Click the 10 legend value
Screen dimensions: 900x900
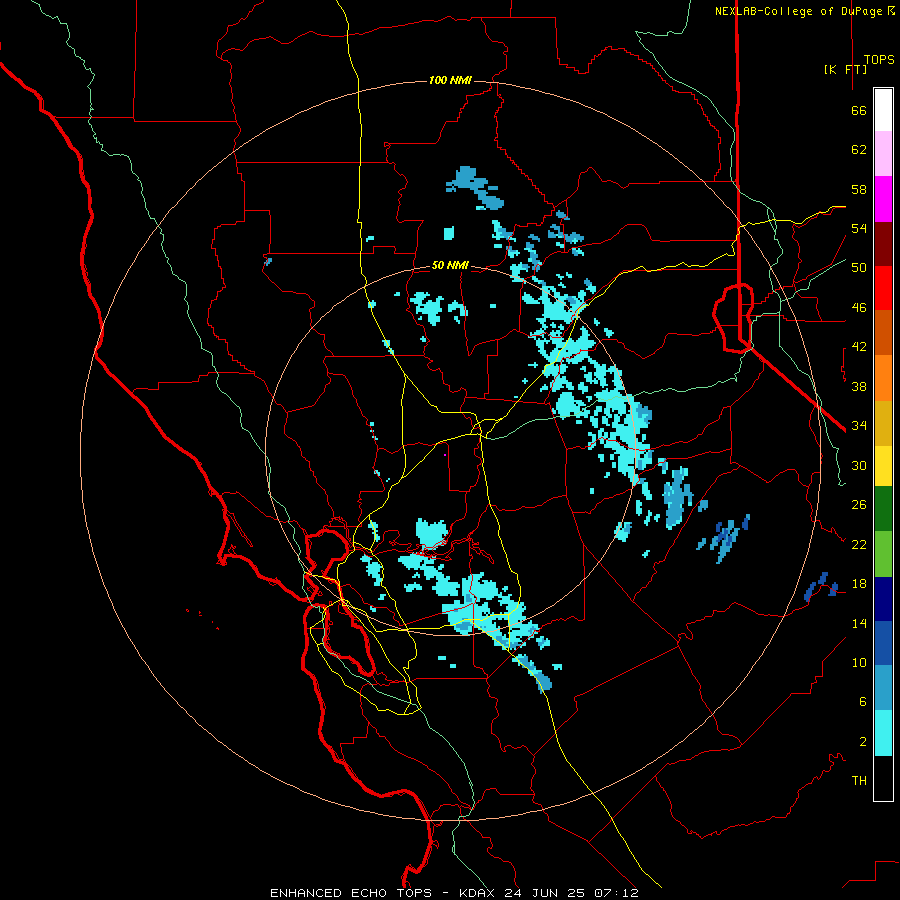[859, 662]
